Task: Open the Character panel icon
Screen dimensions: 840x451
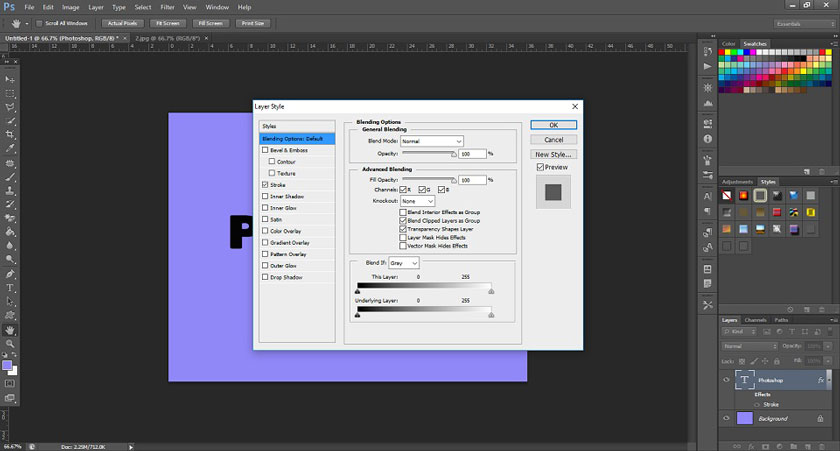Action: point(708,197)
